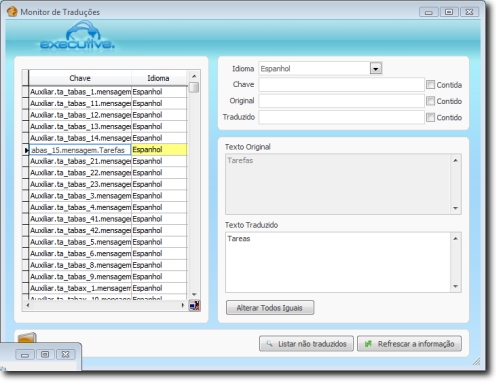Check the Contido box beside Traduzido

point(430,117)
